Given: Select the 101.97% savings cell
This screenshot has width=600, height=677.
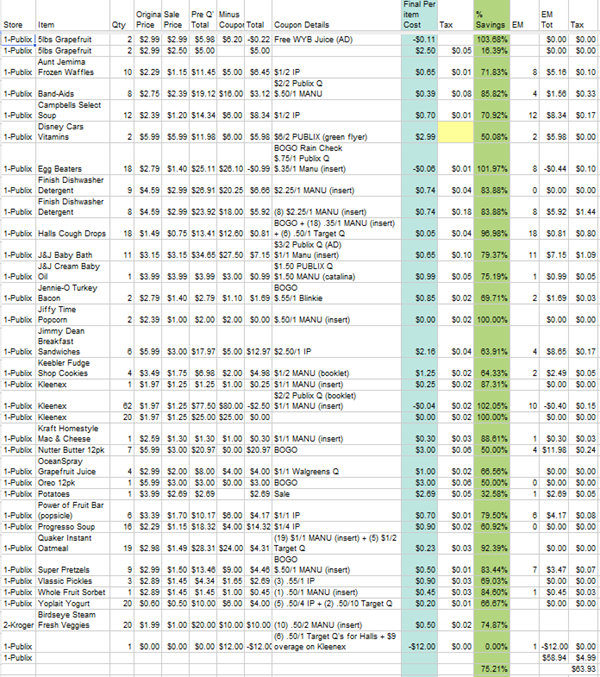Looking at the screenshot, I should tap(492, 158).
